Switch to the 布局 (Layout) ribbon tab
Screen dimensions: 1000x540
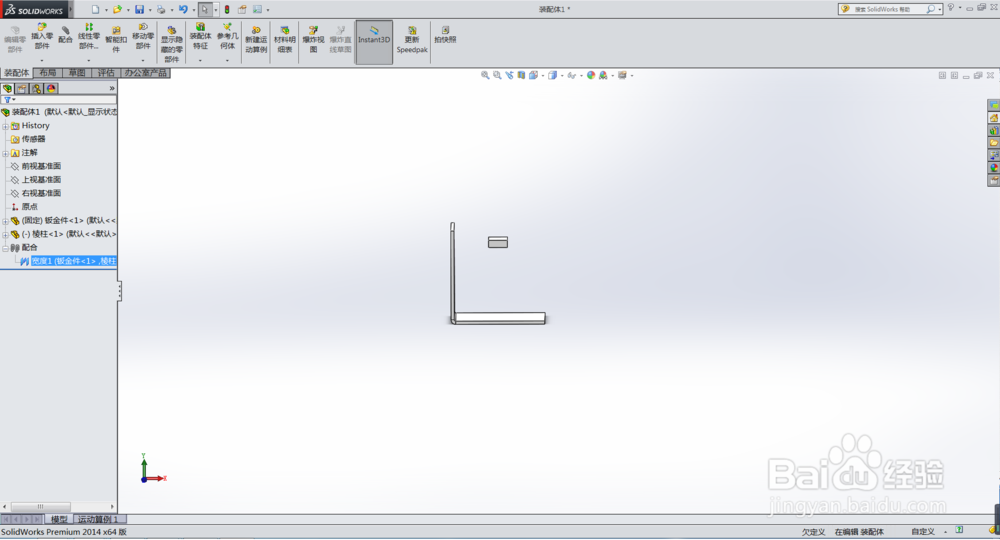[x=48, y=73]
